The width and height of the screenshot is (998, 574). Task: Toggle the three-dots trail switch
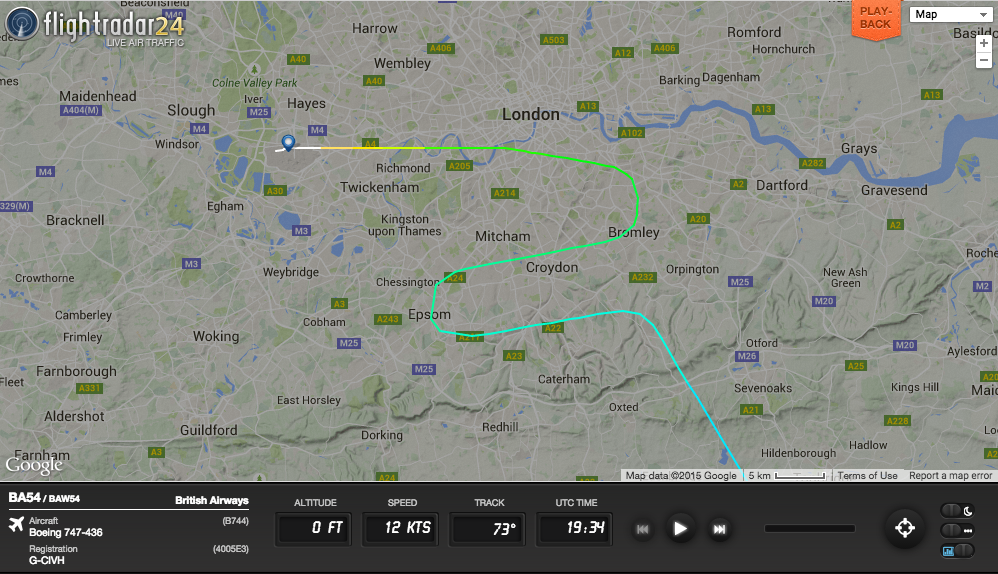tap(957, 530)
